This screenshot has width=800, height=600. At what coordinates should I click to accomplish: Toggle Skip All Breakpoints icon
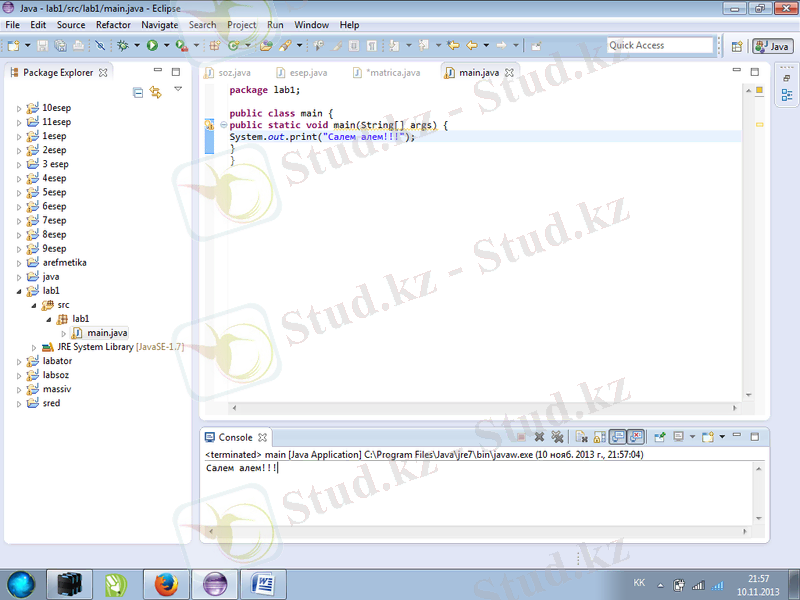(x=101, y=45)
